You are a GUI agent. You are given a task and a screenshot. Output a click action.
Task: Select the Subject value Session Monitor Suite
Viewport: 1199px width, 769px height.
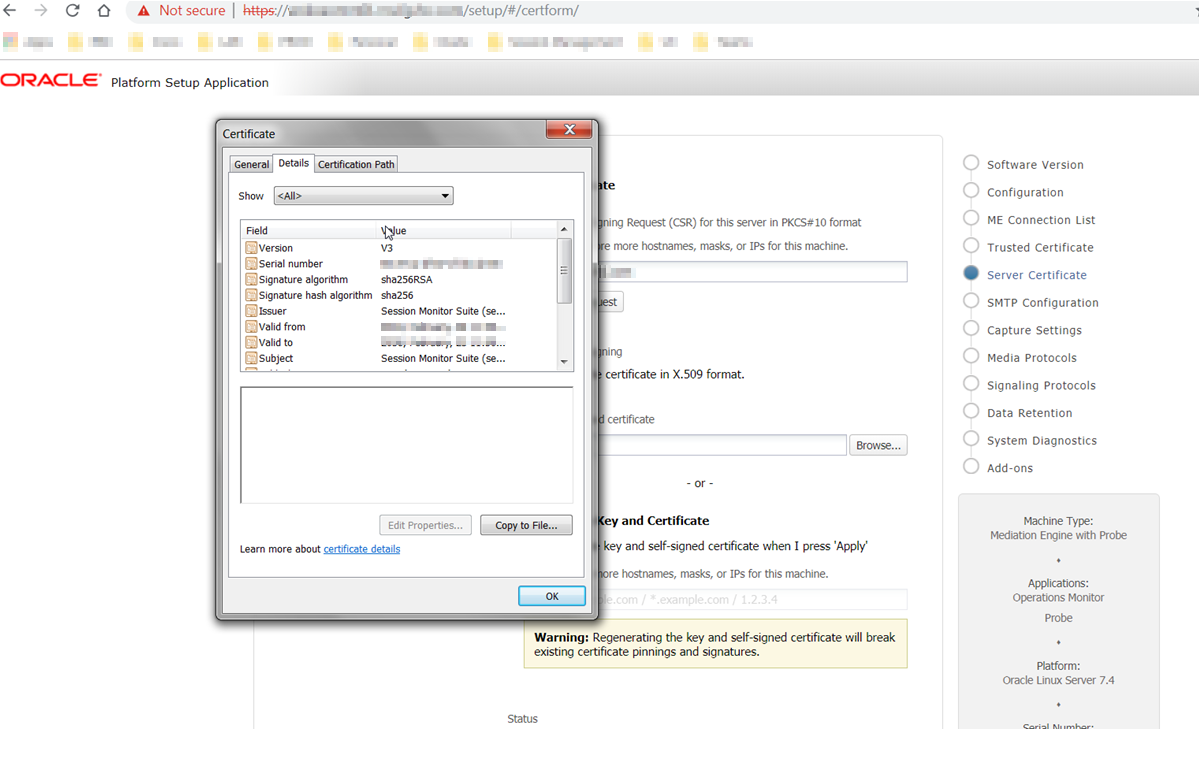(443, 359)
